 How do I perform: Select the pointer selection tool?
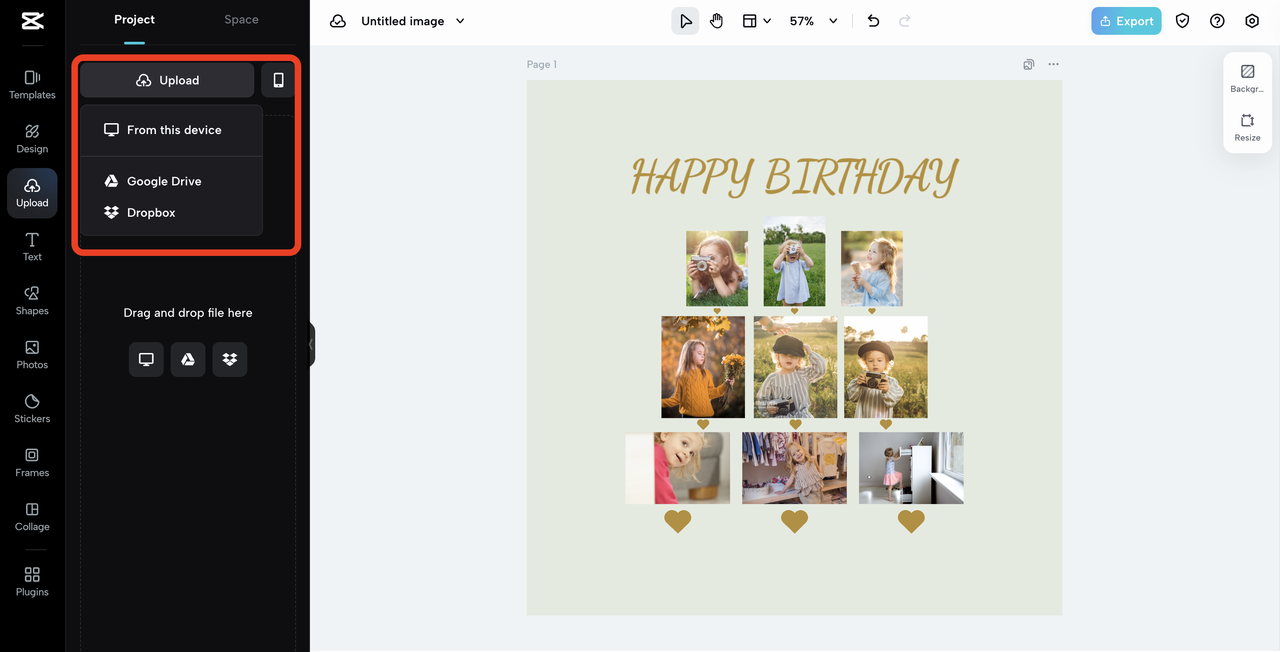[685, 21]
